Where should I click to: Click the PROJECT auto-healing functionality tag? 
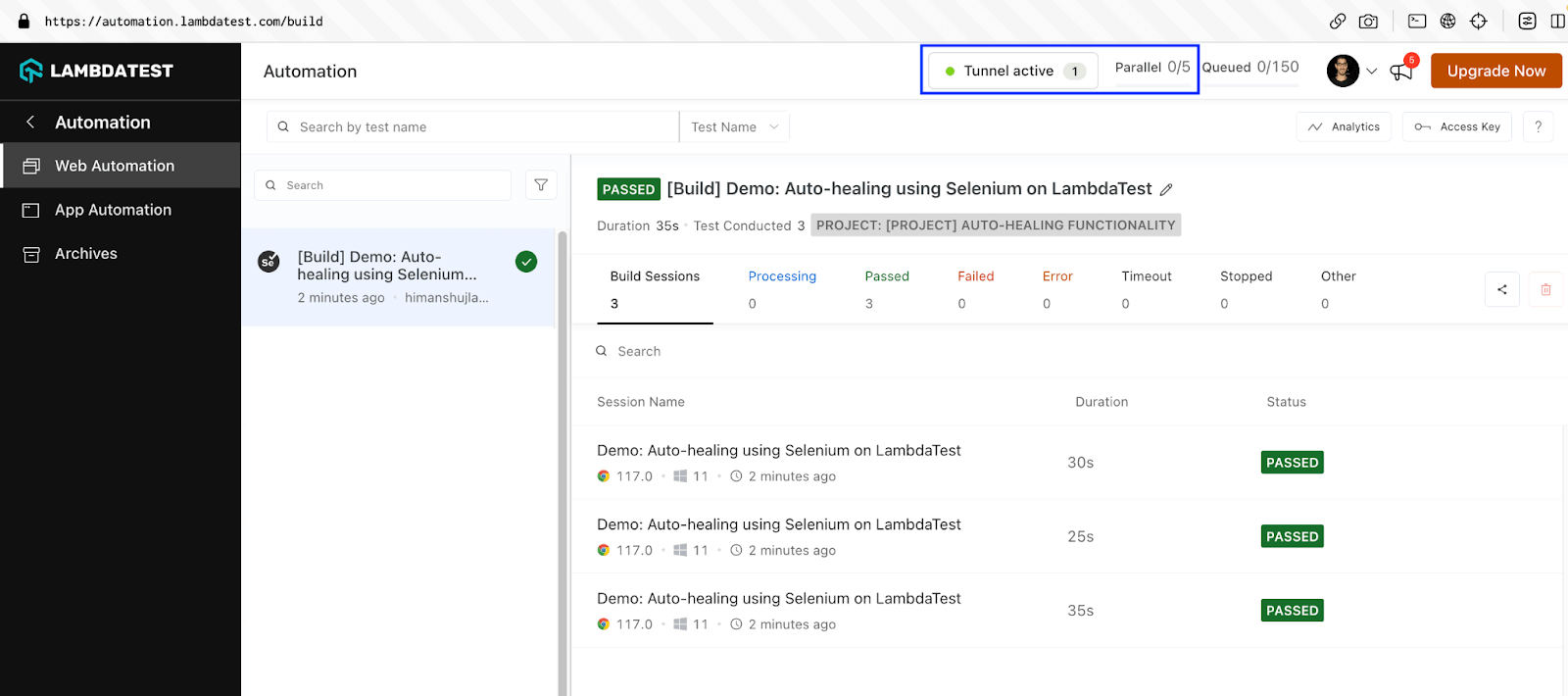[x=996, y=225]
